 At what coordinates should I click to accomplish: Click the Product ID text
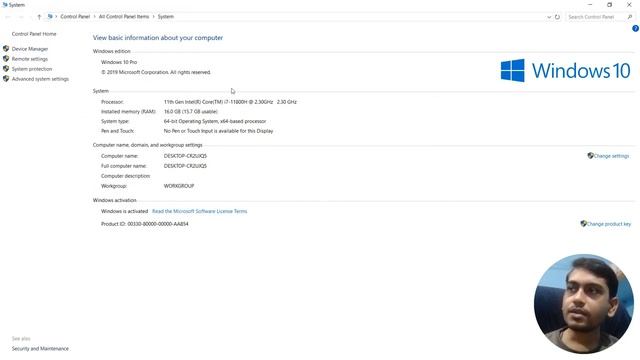(x=145, y=224)
